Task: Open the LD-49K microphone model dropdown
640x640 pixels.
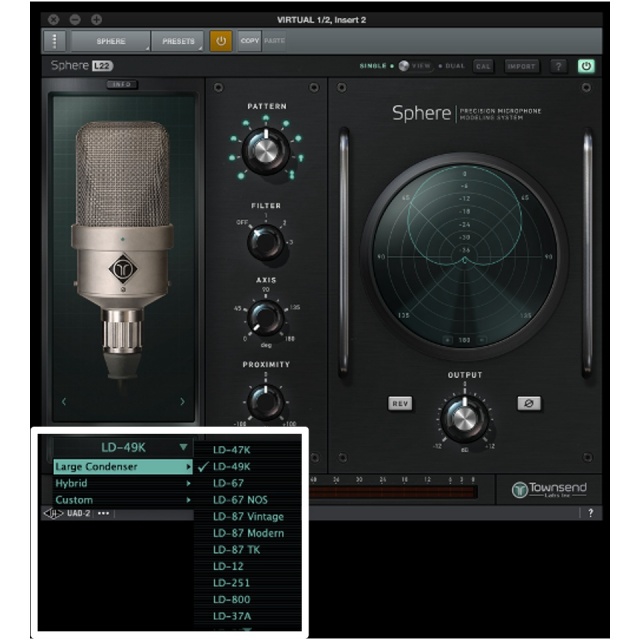Action: click(x=122, y=448)
